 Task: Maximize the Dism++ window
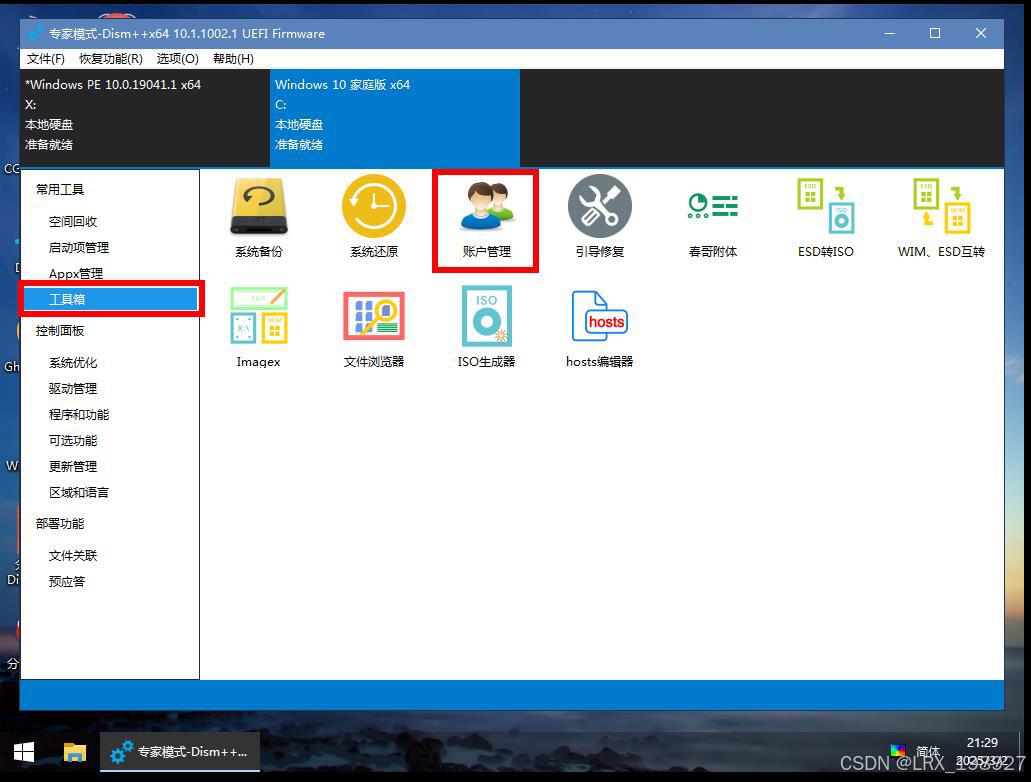tap(934, 34)
